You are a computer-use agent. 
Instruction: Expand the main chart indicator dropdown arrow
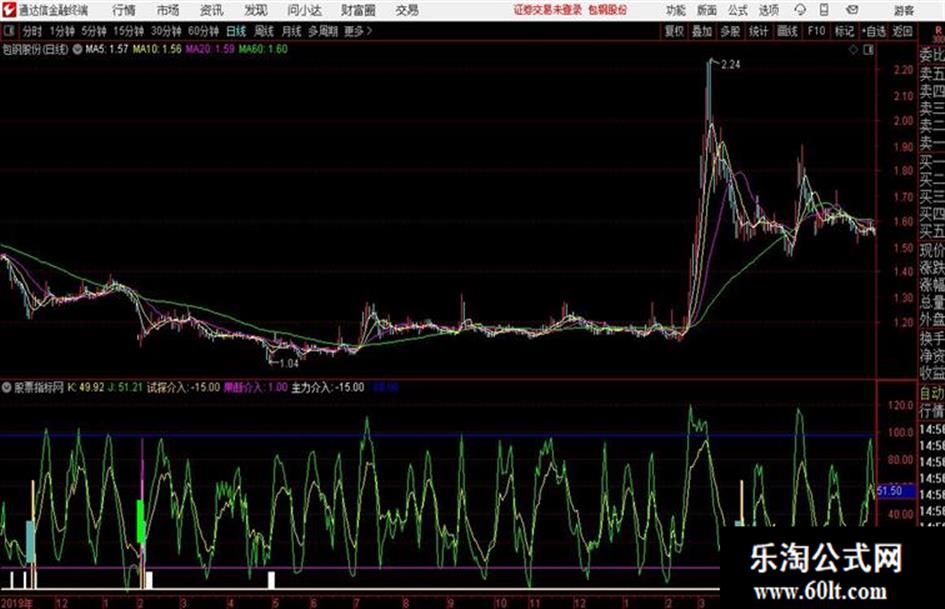77,49
